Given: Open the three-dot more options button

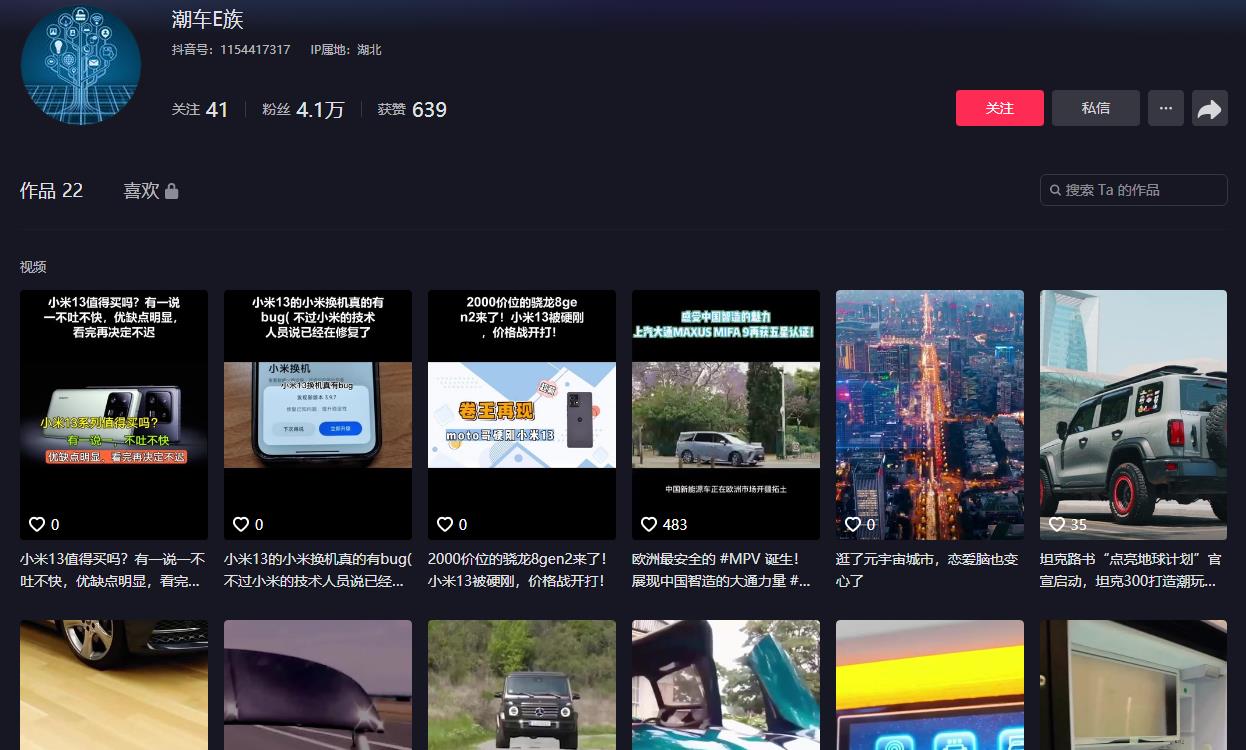Looking at the screenshot, I should (x=1166, y=108).
